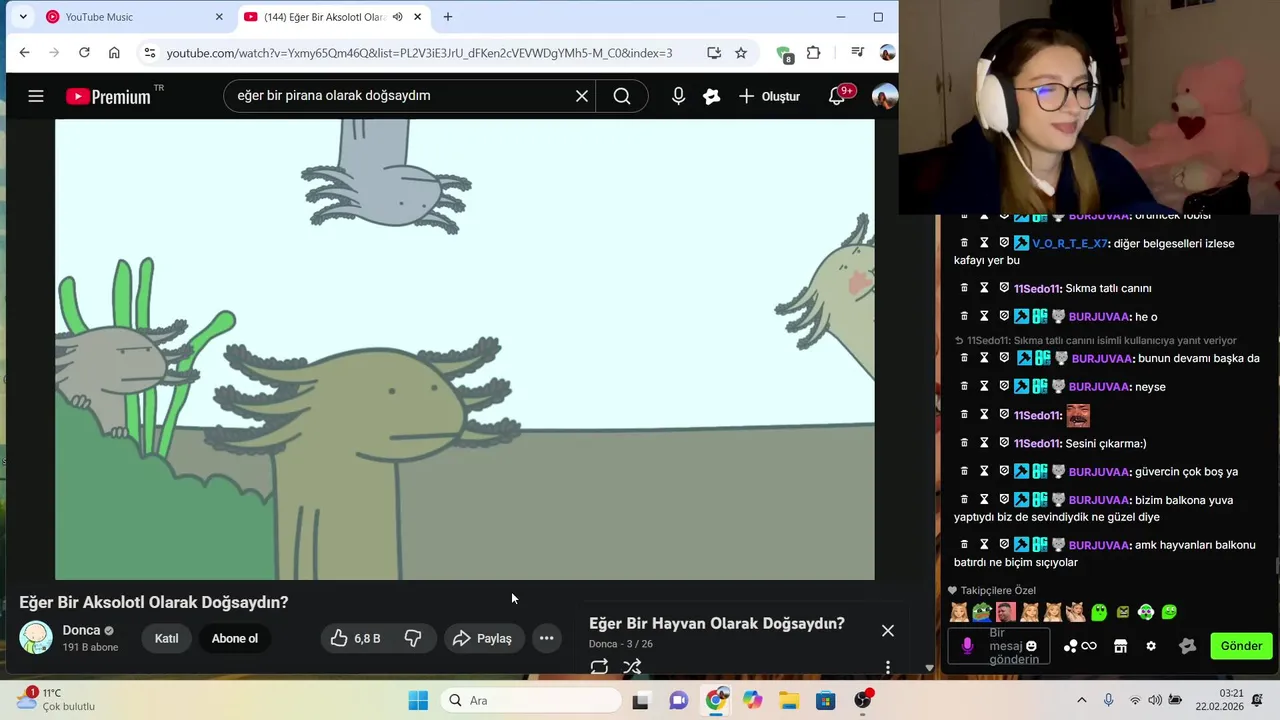Share the video via Paylaş button
1280x720 pixels.
(x=482, y=638)
